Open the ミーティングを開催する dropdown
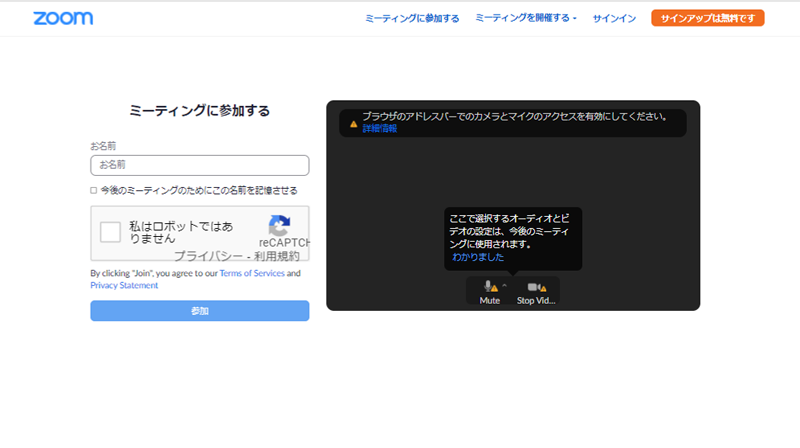Screen dimensions: 800x448 tap(526, 18)
